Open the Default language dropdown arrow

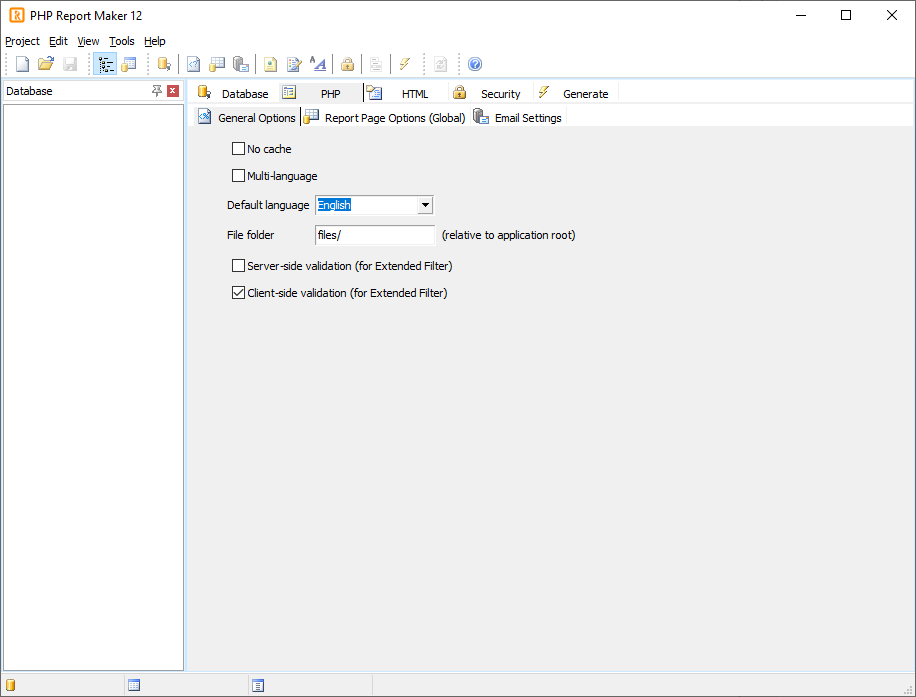tap(425, 205)
